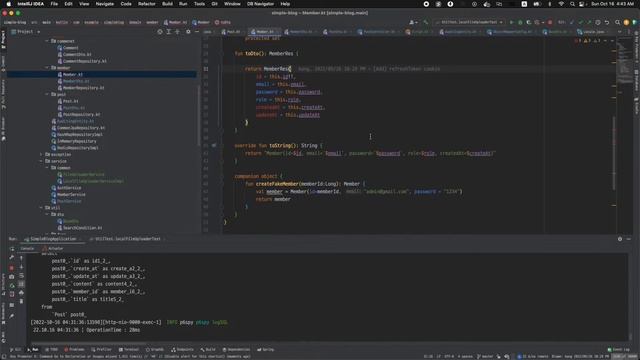Toggle the Problems tool window button

pyautogui.click(x=74, y=350)
